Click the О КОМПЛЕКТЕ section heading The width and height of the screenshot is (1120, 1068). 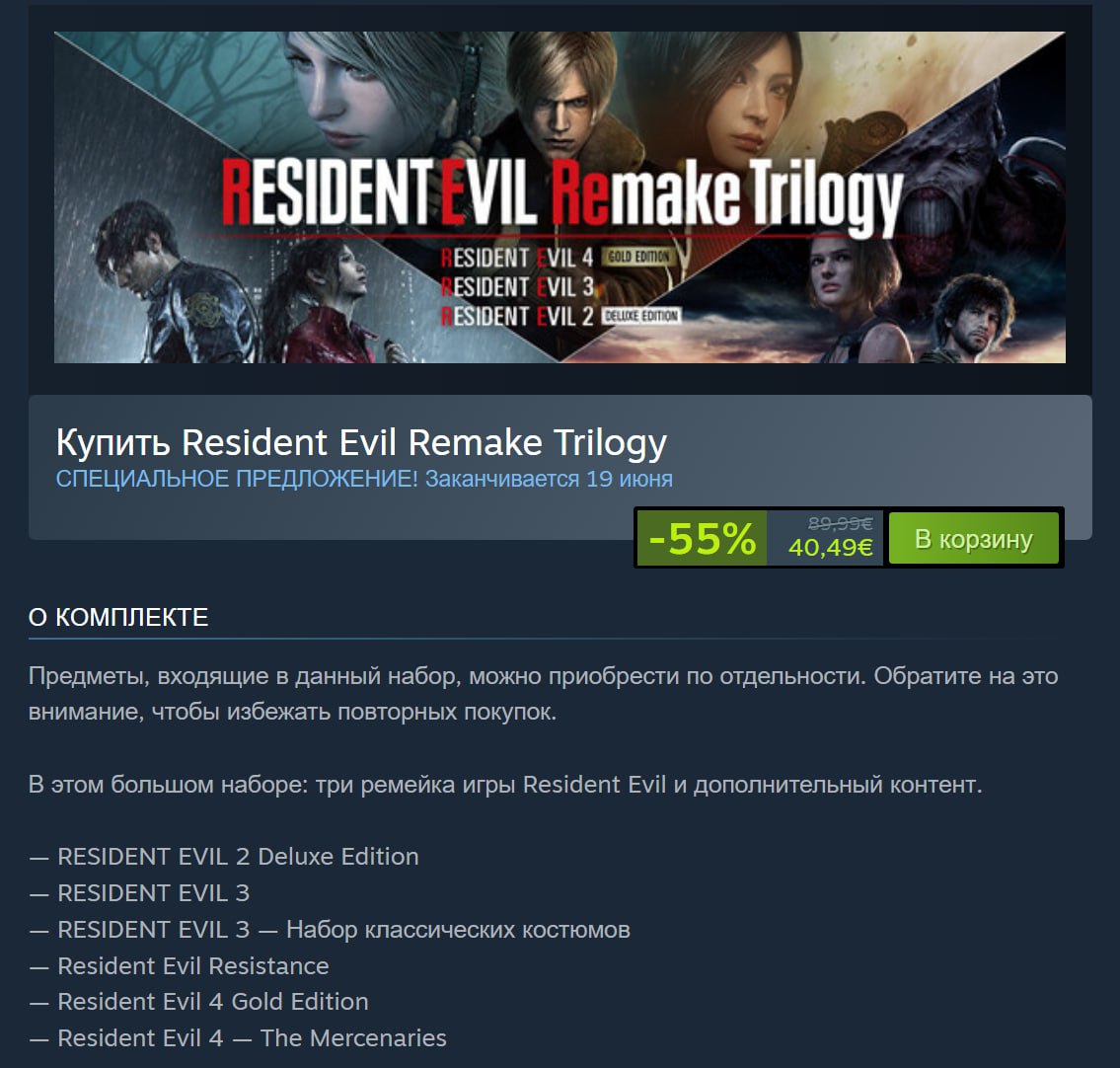118,617
